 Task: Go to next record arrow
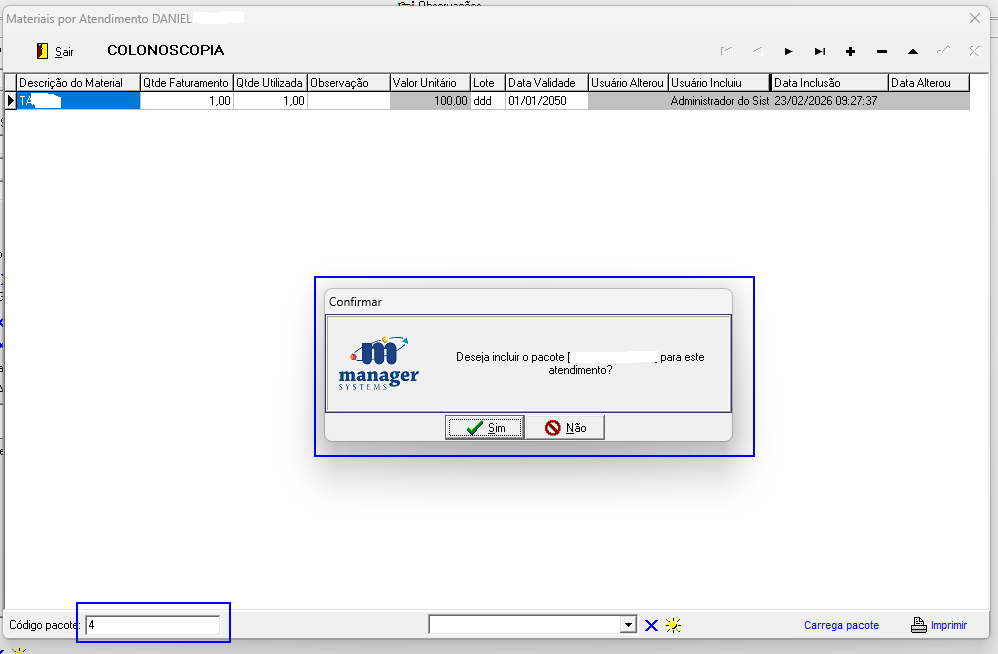[x=788, y=51]
